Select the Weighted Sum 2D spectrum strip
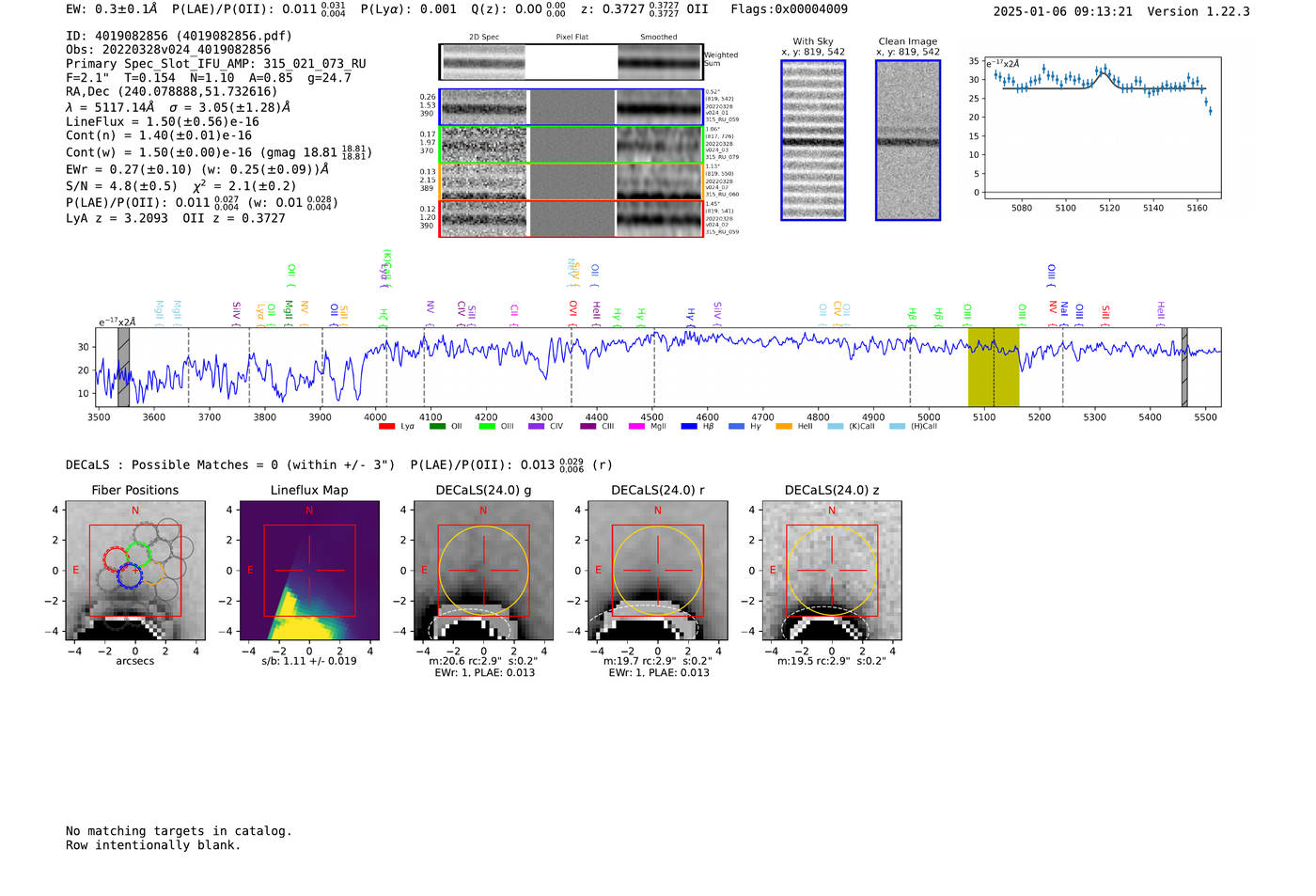 coord(571,62)
